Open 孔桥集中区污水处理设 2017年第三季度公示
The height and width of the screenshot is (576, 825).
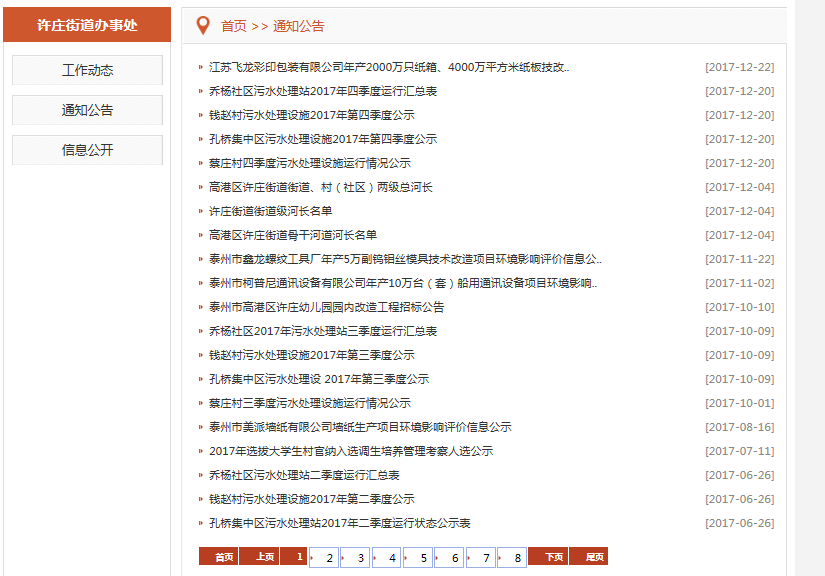pos(319,379)
